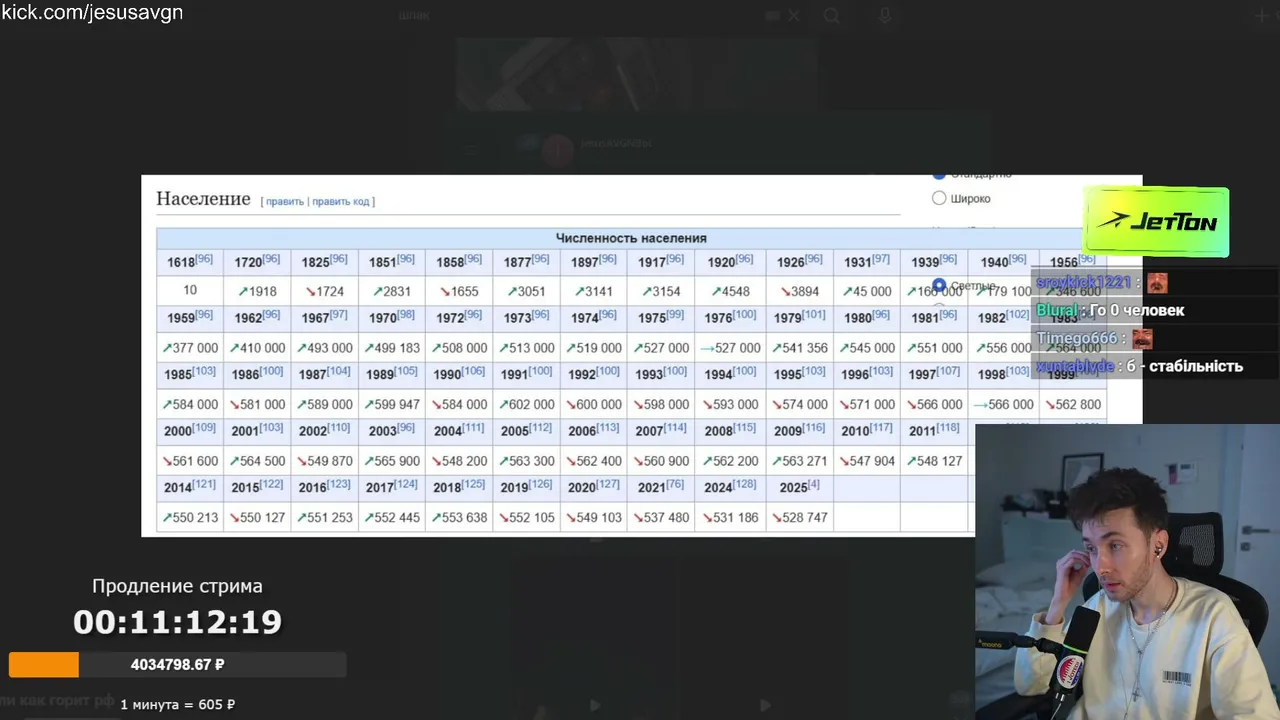This screenshot has height=720, width=1280.
Task: Open reference [112] next to year 2005
Action: [x=541, y=427]
